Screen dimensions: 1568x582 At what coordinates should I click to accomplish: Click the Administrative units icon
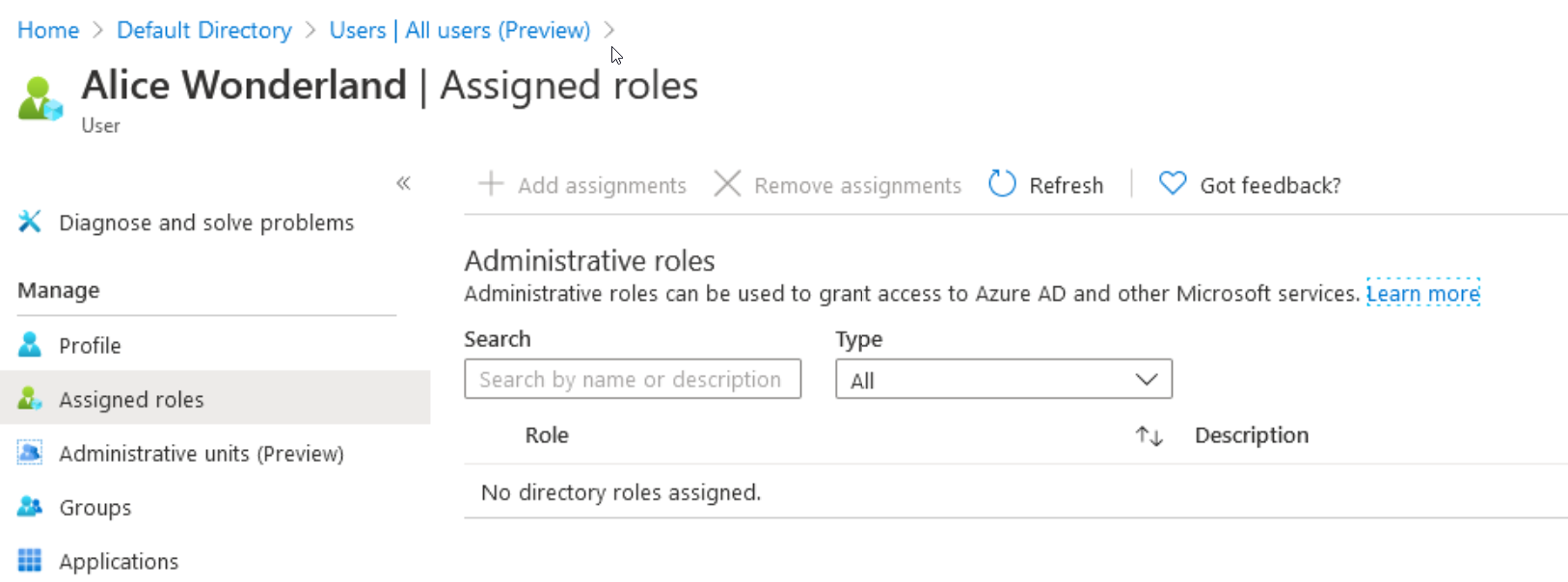30,453
